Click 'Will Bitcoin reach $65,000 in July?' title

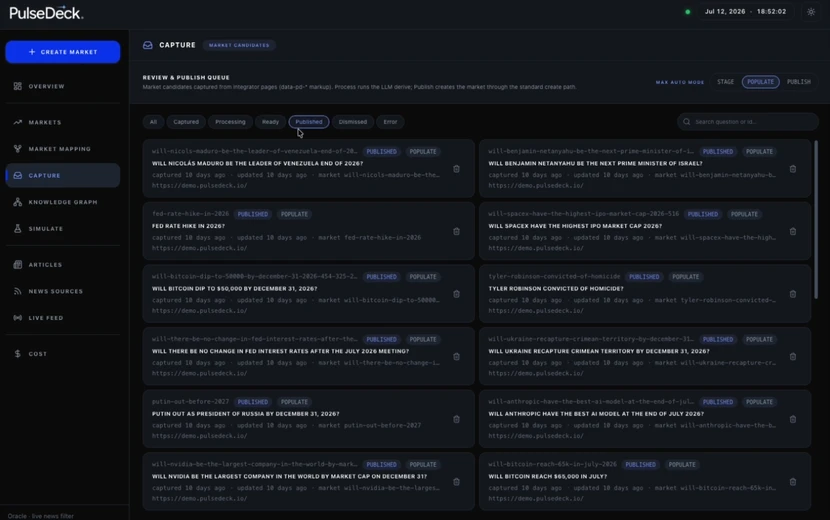click(548, 477)
